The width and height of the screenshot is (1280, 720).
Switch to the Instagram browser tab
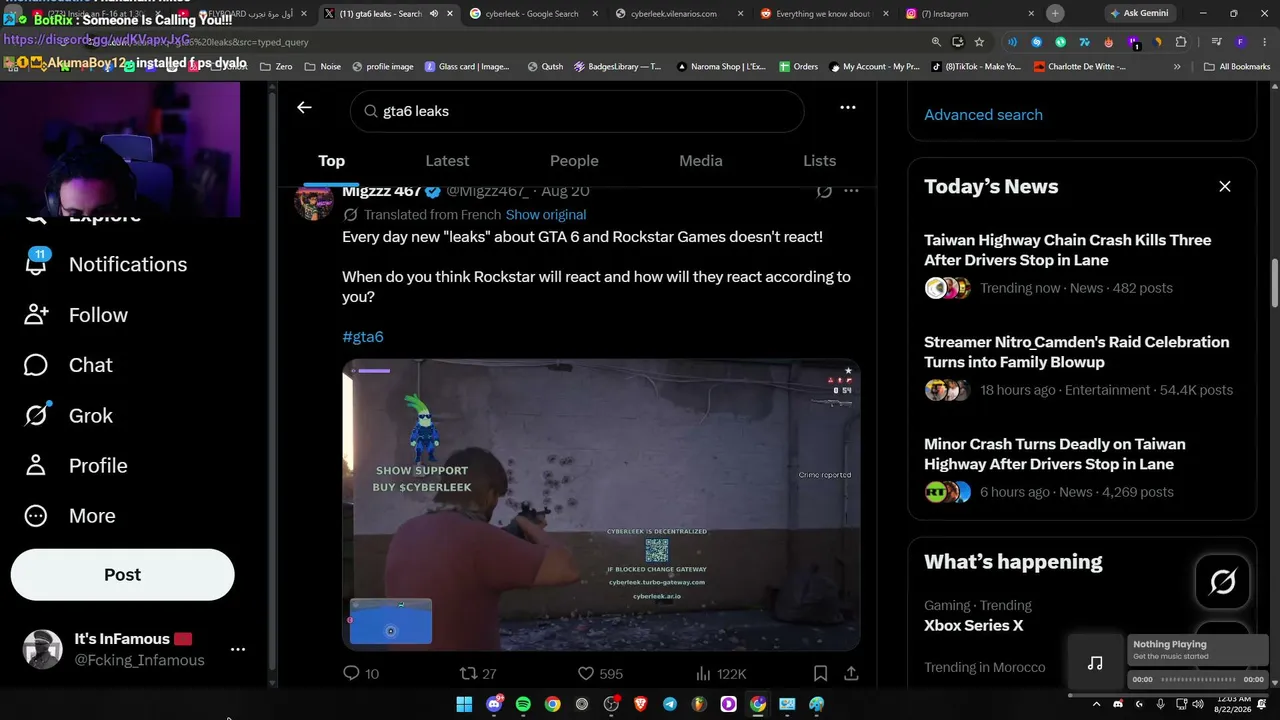[969, 14]
